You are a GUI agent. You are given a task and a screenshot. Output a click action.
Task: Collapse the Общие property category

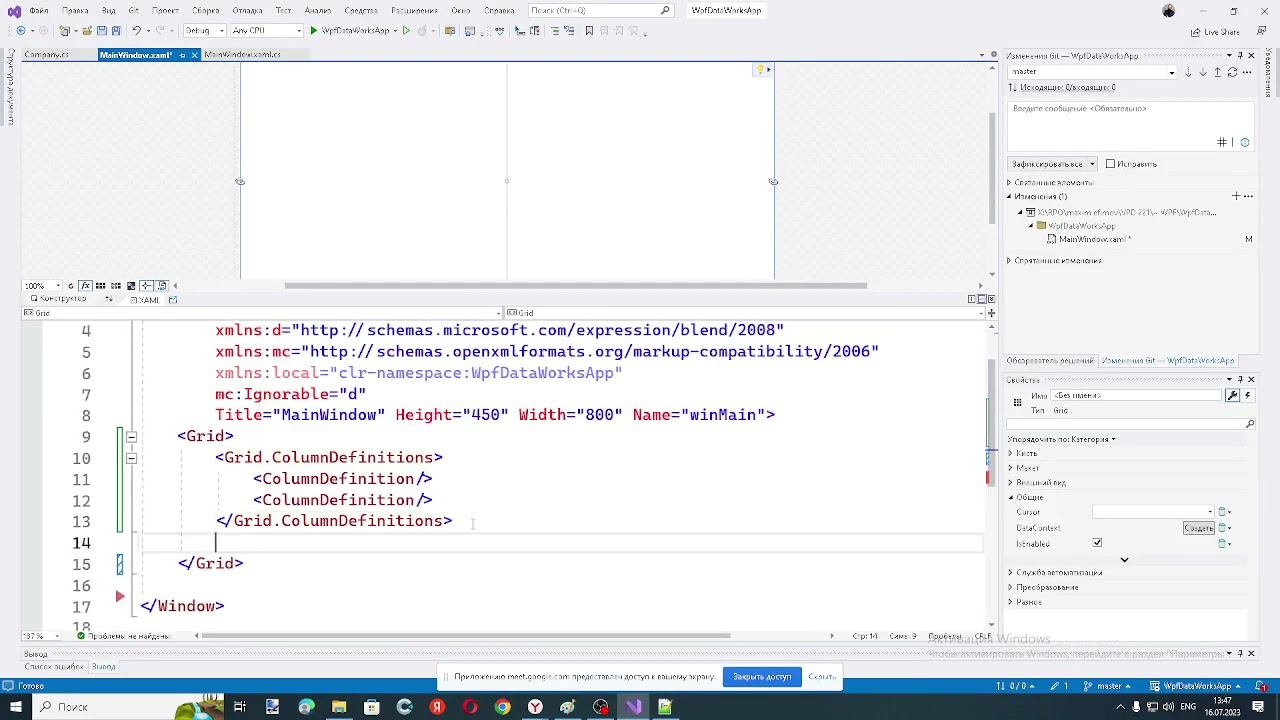click(1010, 497)
